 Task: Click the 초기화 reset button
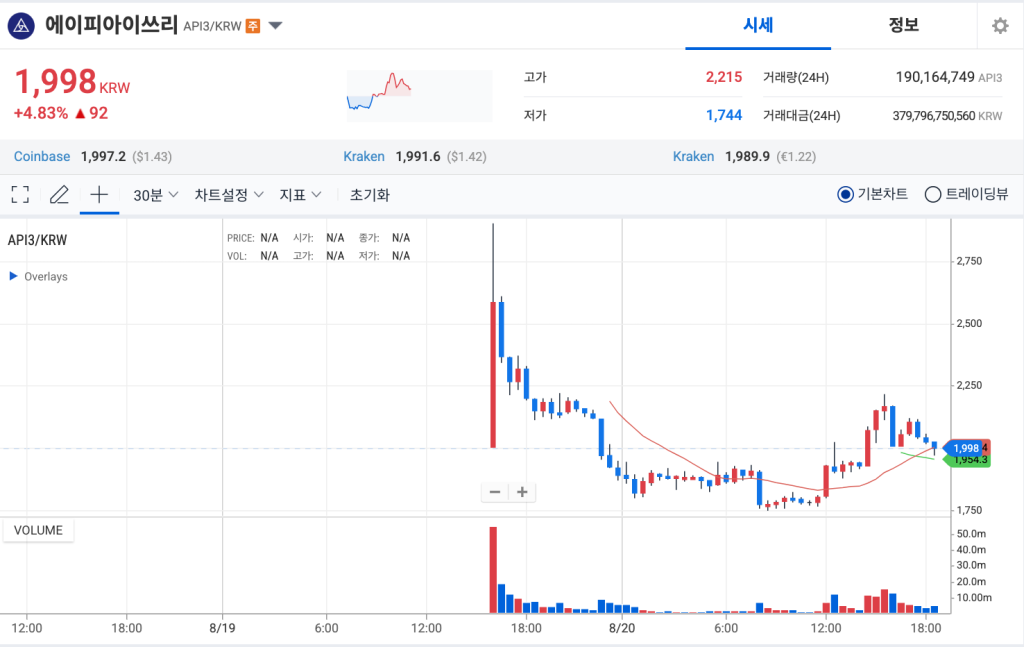coord(369,193)
